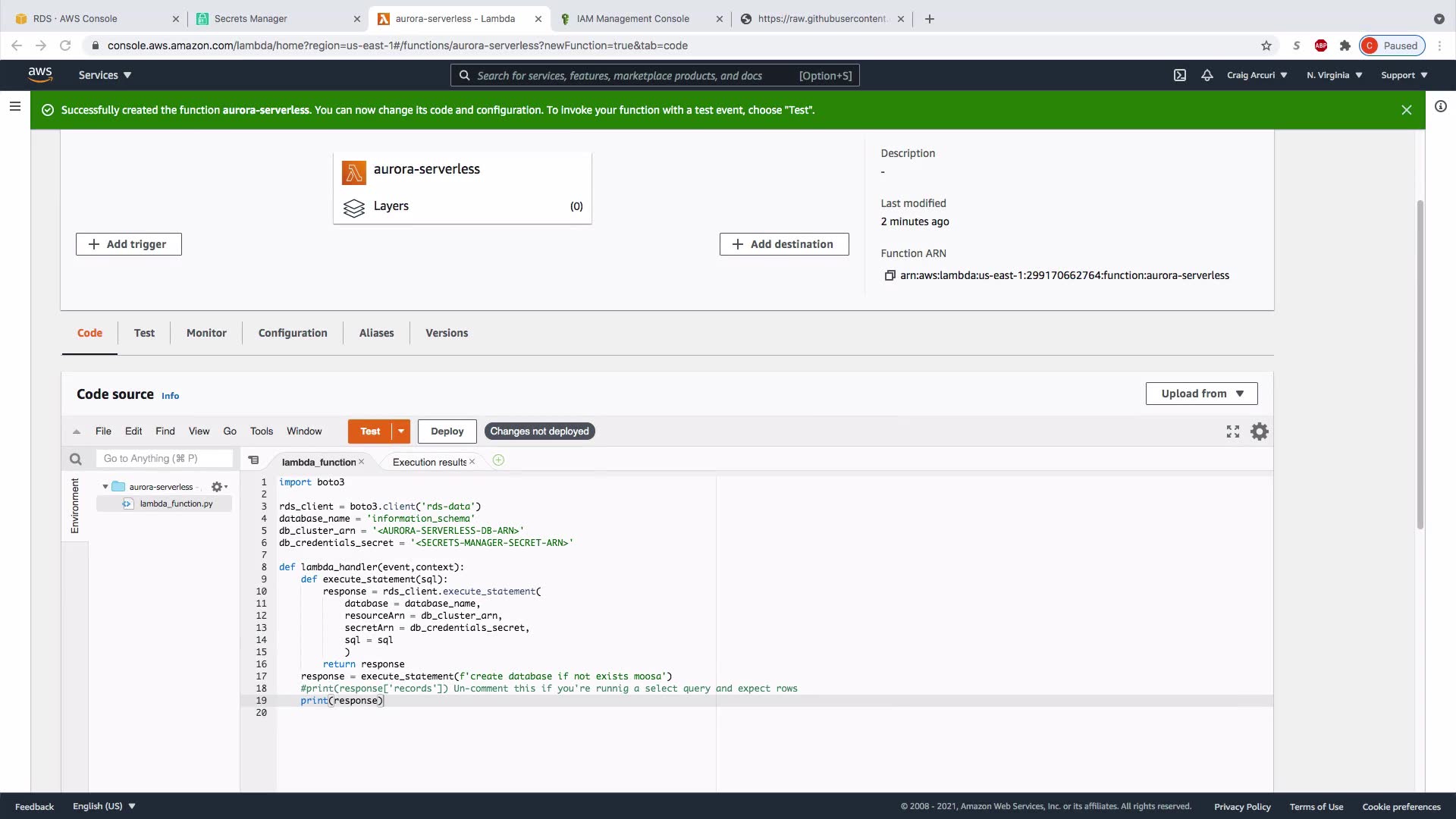Dismiss the green success banner
The width and height of the screenshot is (1456, 819).
coord(1406,110)
